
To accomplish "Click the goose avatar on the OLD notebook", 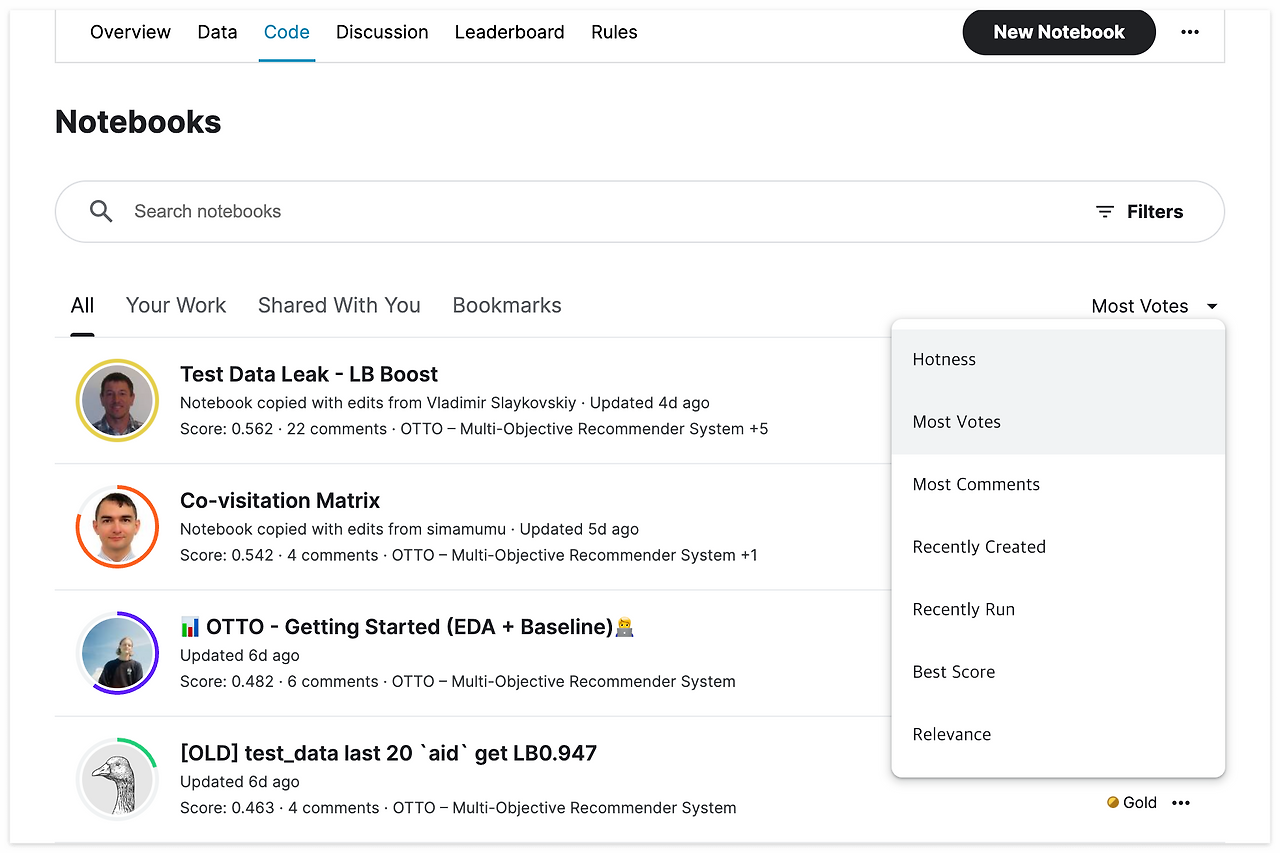I will coord(117,779).
